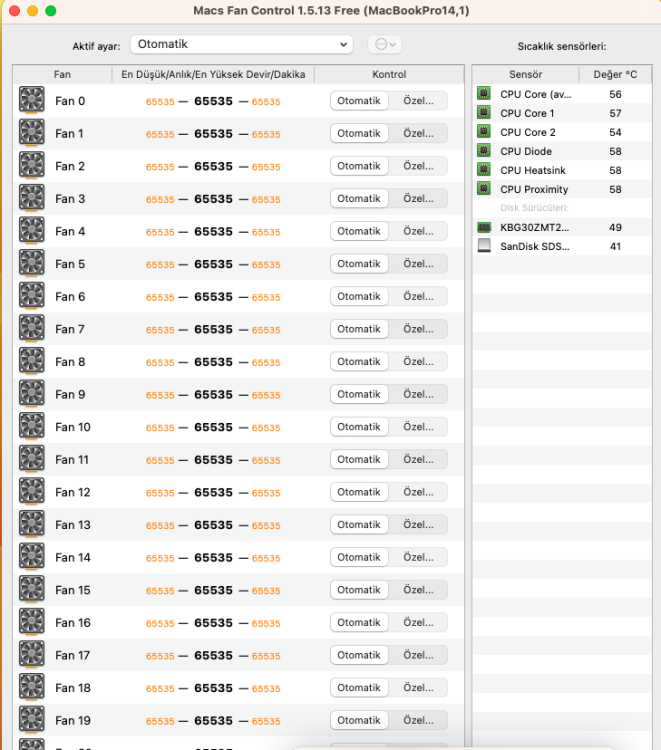Click the CPU Proximity chip icon
The image size is (661, 750).
point(484,188)
